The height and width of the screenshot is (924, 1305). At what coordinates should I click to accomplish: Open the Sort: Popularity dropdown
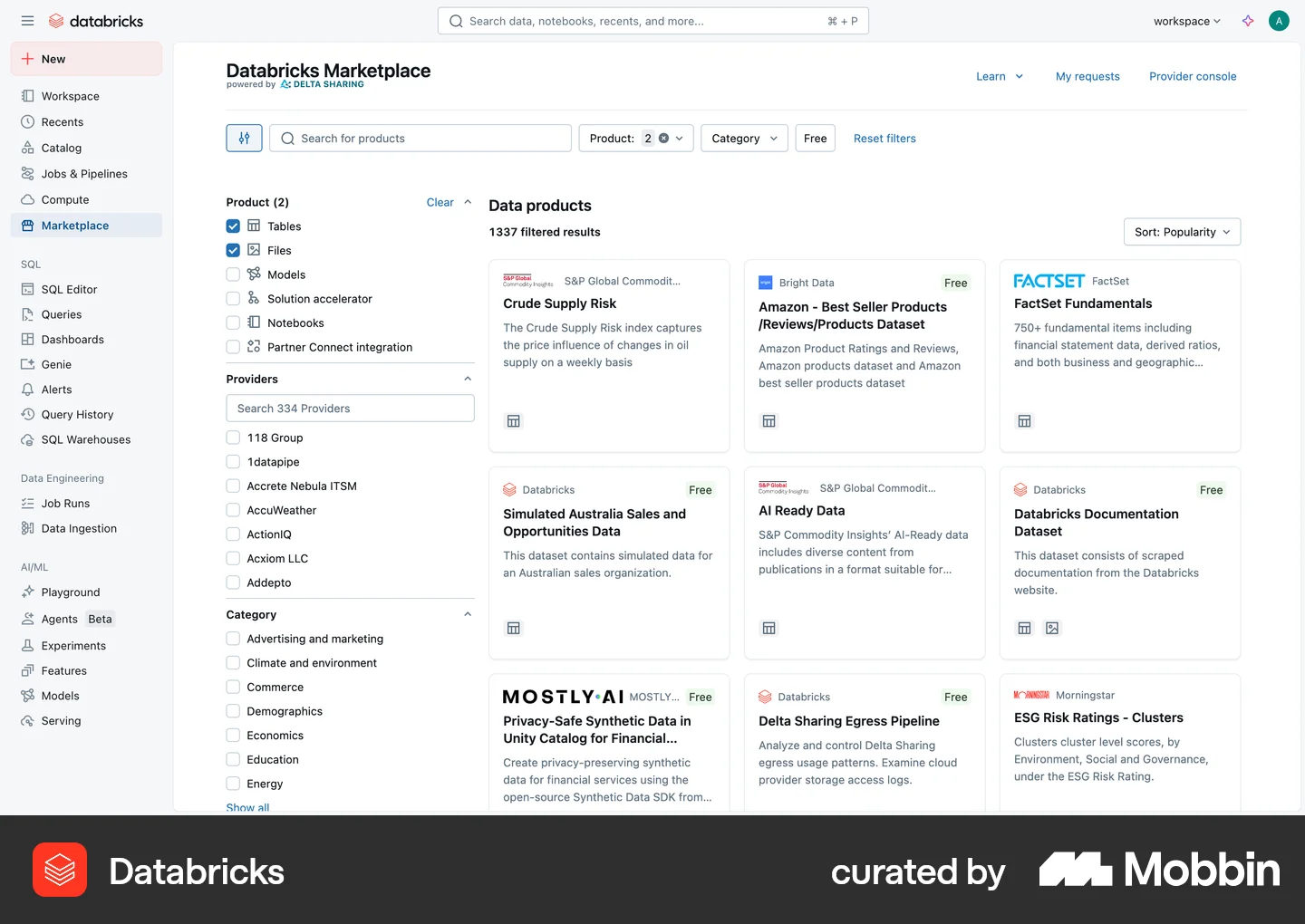[x=1182, y=232]
